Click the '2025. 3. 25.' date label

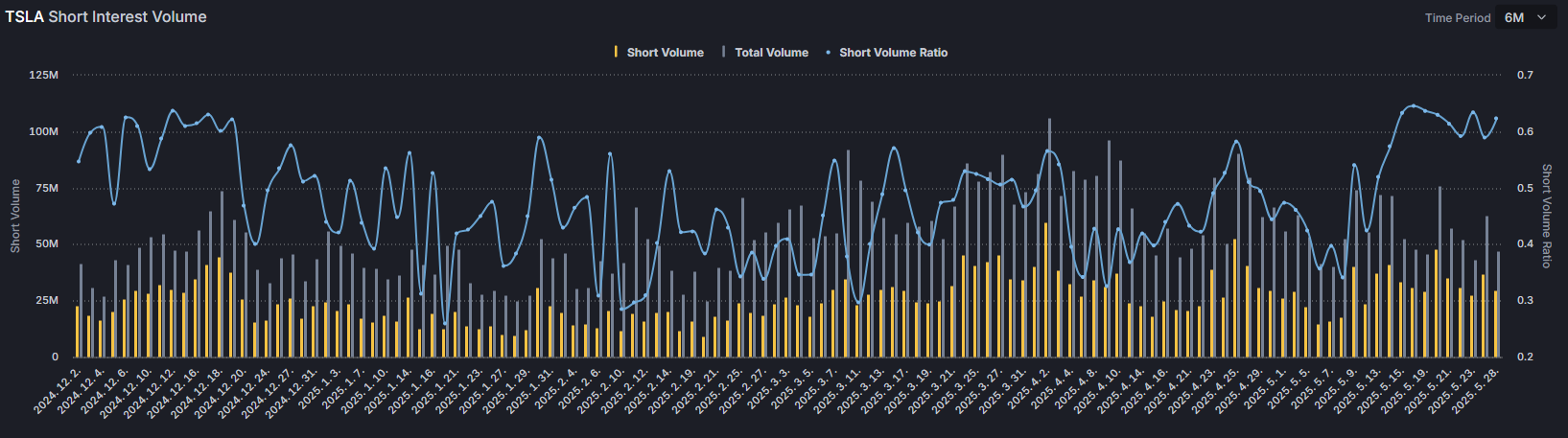click(x=955, y=390)
